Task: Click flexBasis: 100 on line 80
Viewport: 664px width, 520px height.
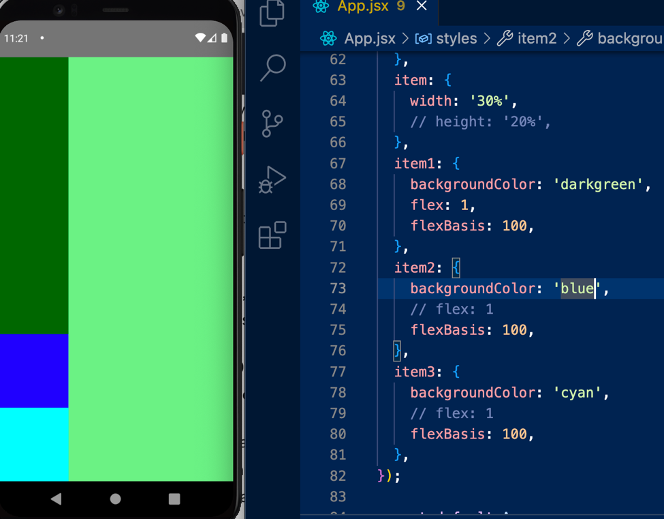Action: tap(472, 434)
